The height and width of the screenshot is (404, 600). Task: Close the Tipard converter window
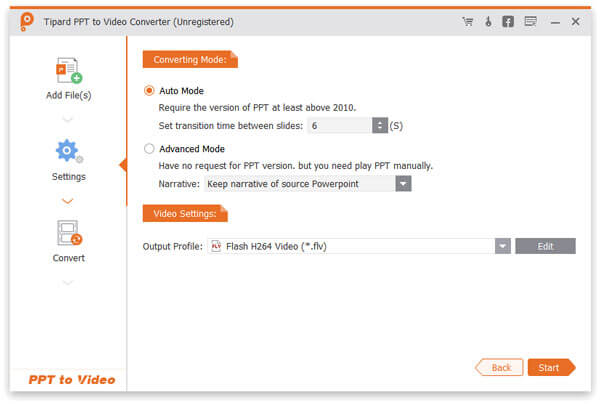(x=575, y=21)
